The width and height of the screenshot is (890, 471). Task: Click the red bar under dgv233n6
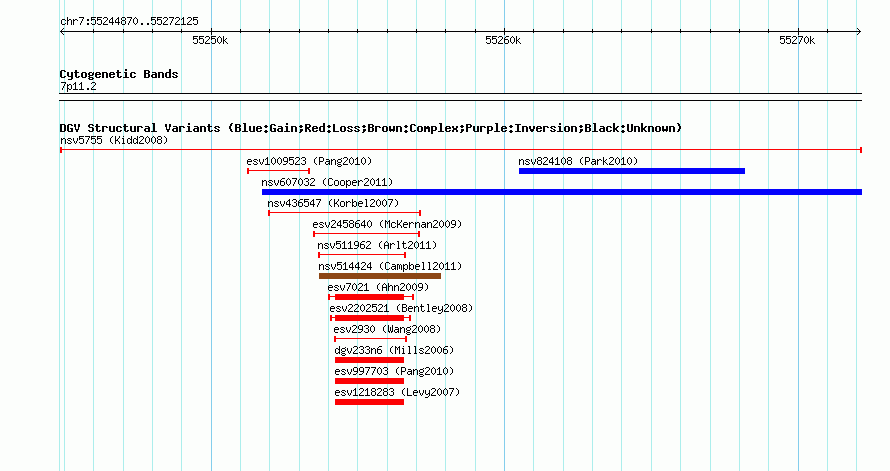(x=370, y=360)
